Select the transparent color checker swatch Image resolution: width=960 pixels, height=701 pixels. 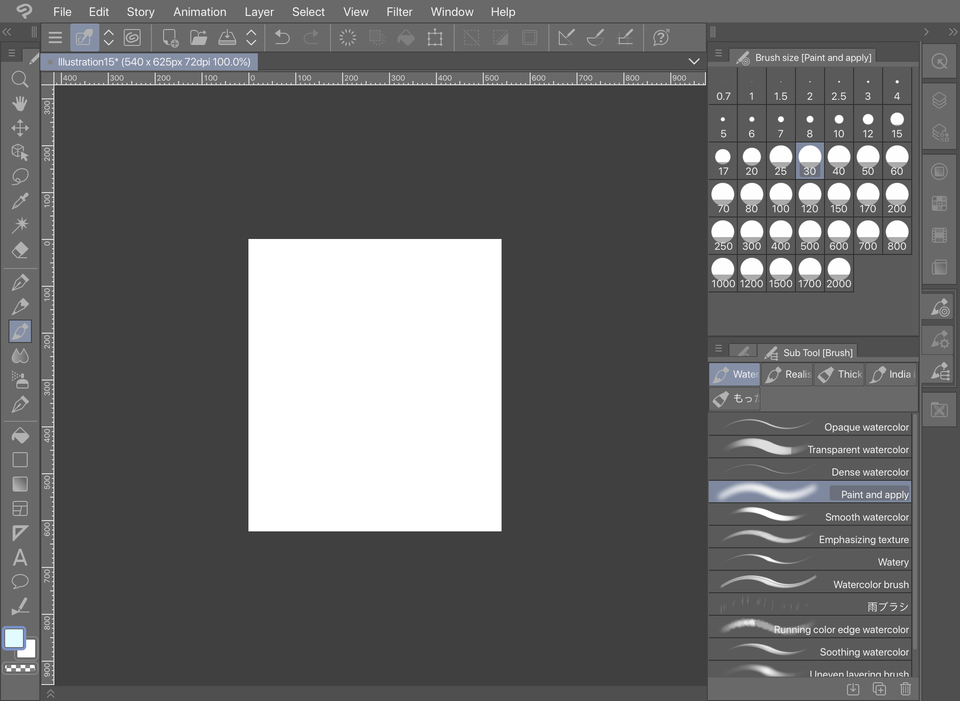pos(20,669)
